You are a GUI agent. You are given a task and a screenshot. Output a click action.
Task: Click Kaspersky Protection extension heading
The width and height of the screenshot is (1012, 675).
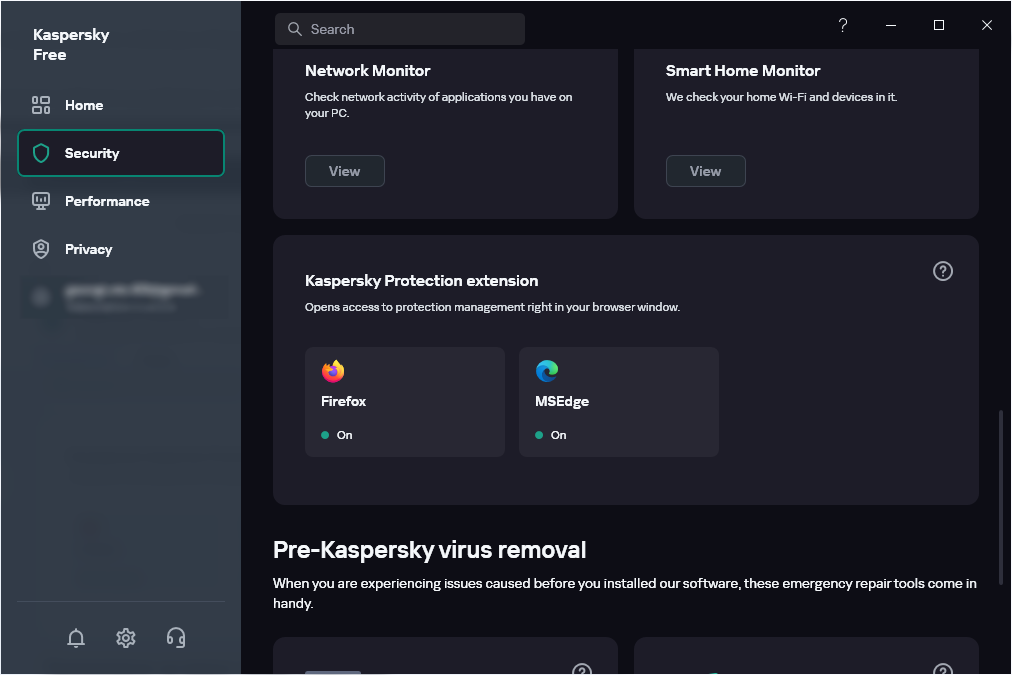coord(421,281)
